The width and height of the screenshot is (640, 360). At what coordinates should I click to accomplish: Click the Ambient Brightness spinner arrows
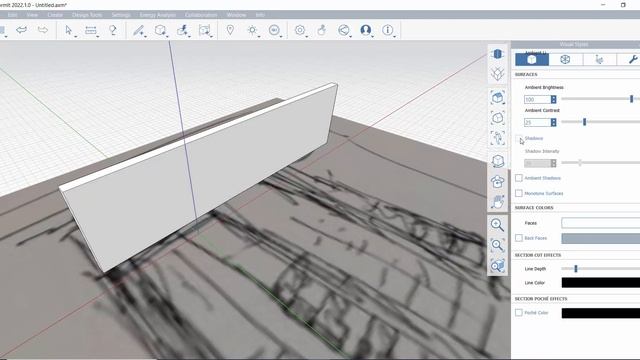pyautogui.click(x=553, y=99)
